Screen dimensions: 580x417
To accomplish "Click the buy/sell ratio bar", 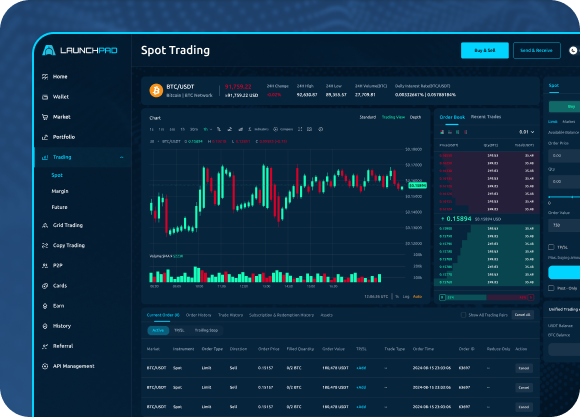I will coord(486,297).
